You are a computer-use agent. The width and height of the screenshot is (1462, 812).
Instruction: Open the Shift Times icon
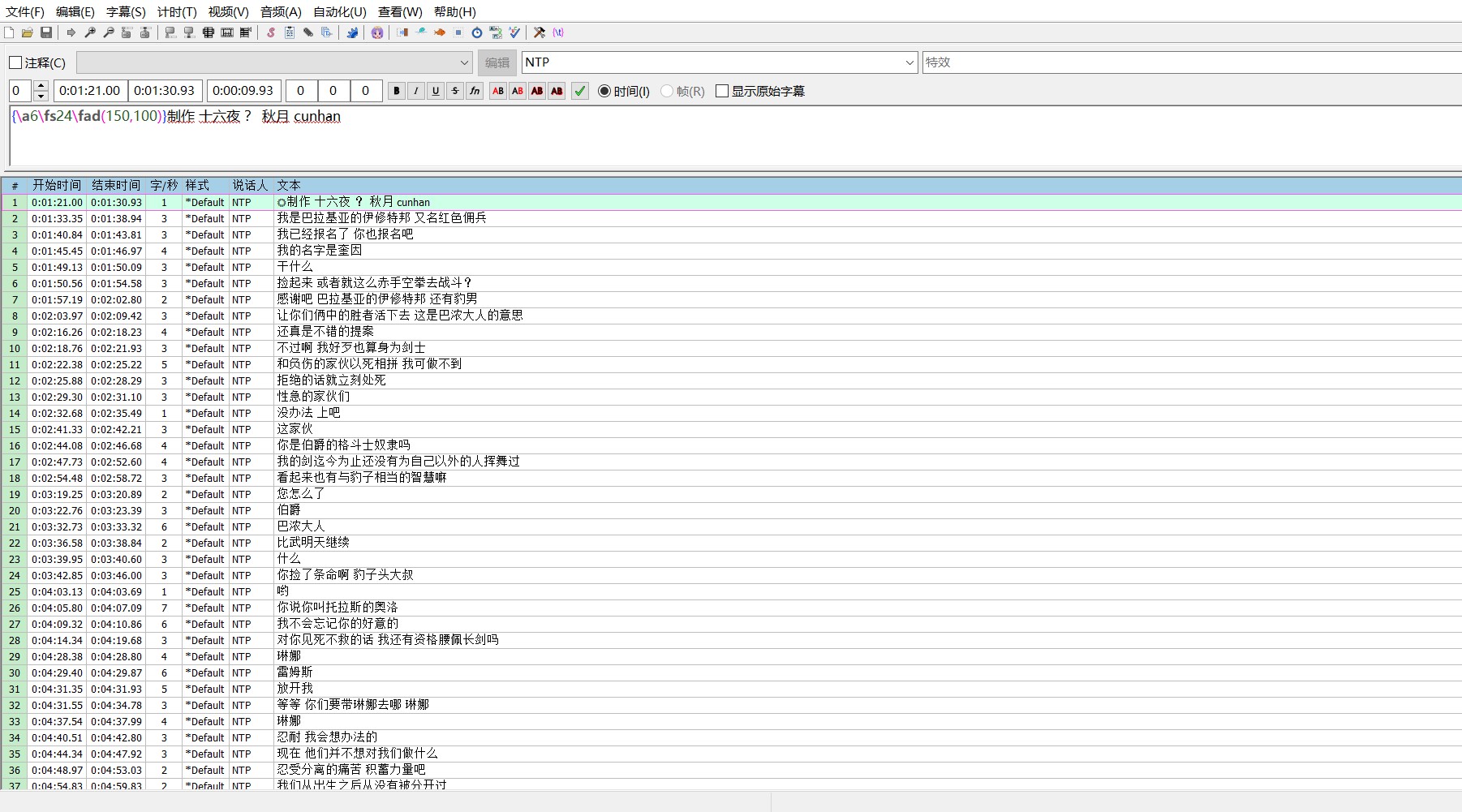click(402, 32)
